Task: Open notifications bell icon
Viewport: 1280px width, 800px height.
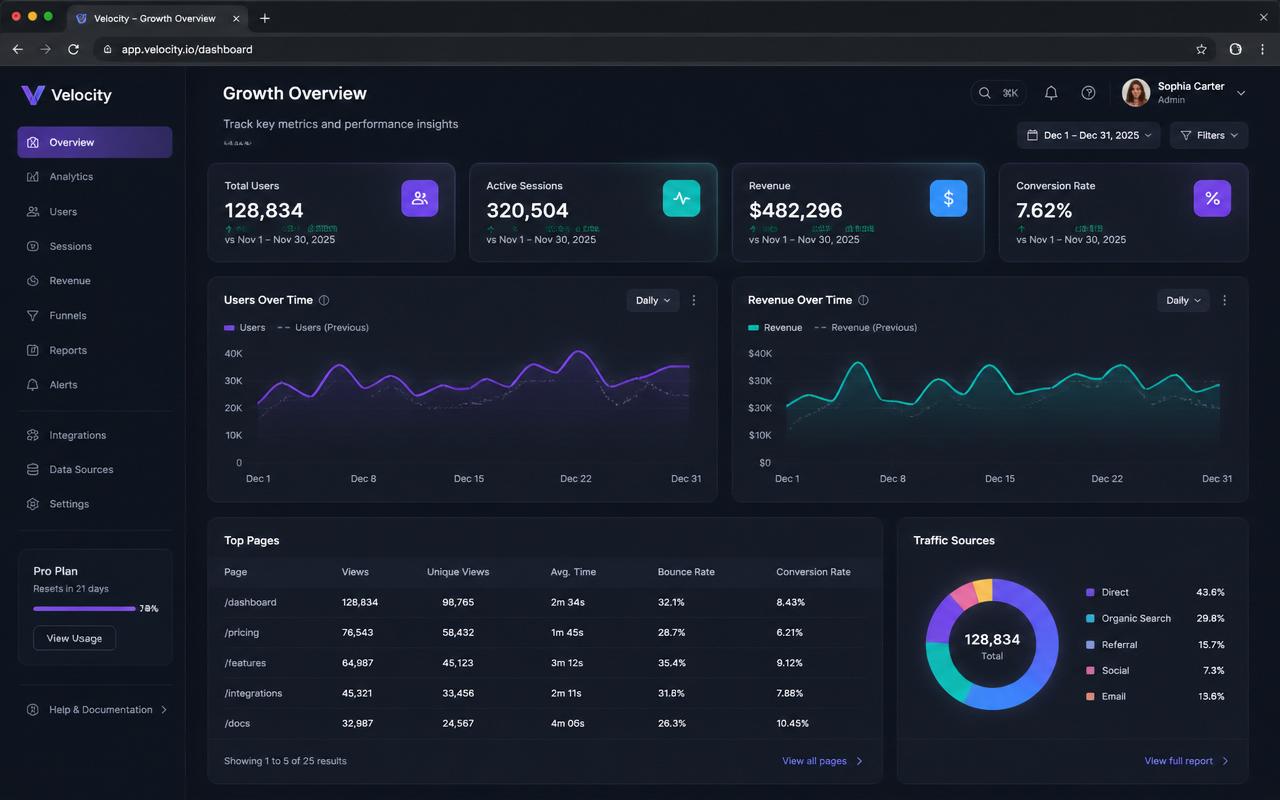Action: coord(1051,93)
